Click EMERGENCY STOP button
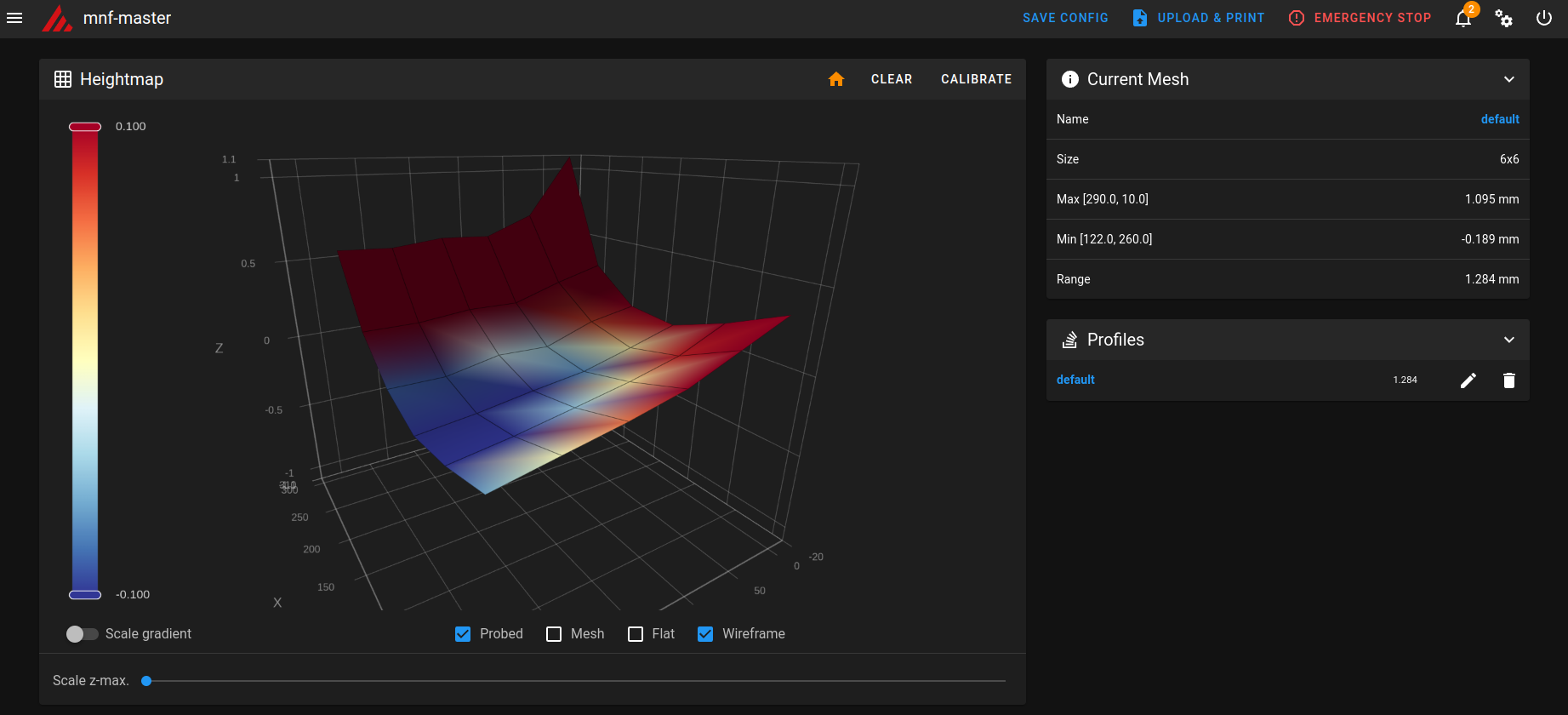 (x=1360, y=18)
